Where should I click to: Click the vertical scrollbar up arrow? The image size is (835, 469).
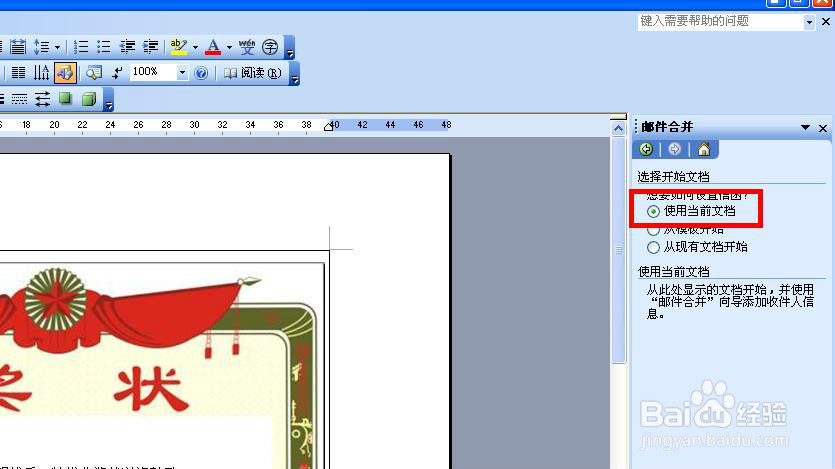point(618,128)
